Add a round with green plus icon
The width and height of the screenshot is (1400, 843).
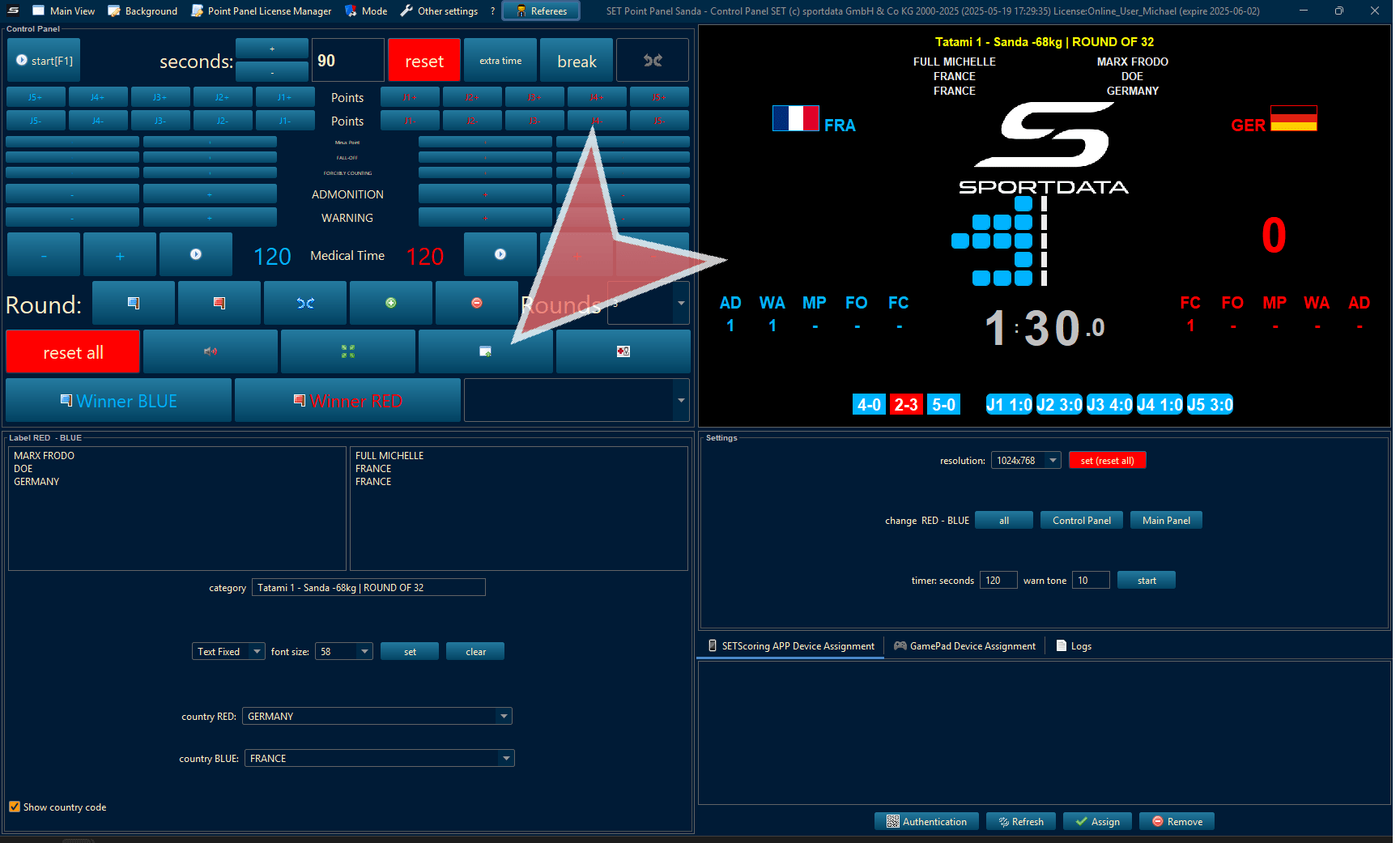pos(391,303)
